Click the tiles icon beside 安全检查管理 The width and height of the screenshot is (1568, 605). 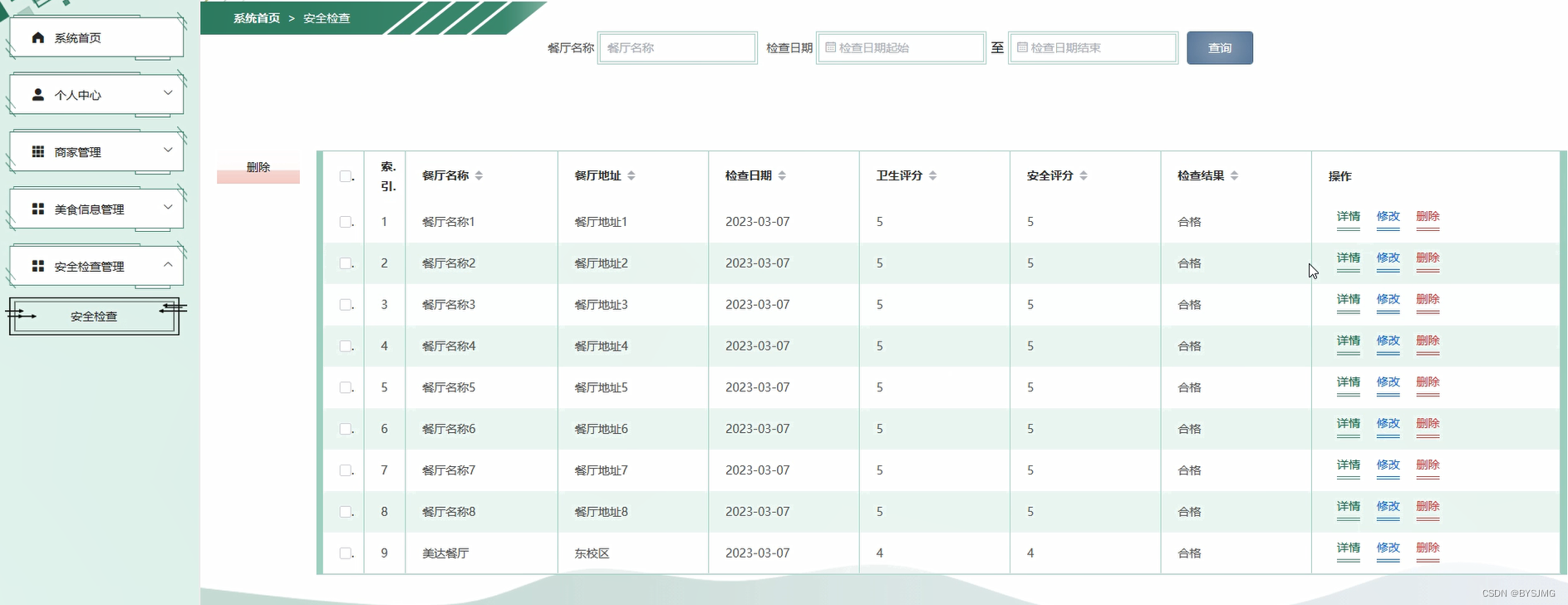37,266
